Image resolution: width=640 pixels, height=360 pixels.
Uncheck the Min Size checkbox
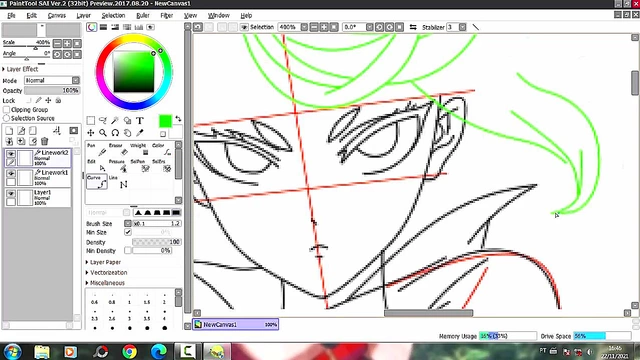[128, 232]
